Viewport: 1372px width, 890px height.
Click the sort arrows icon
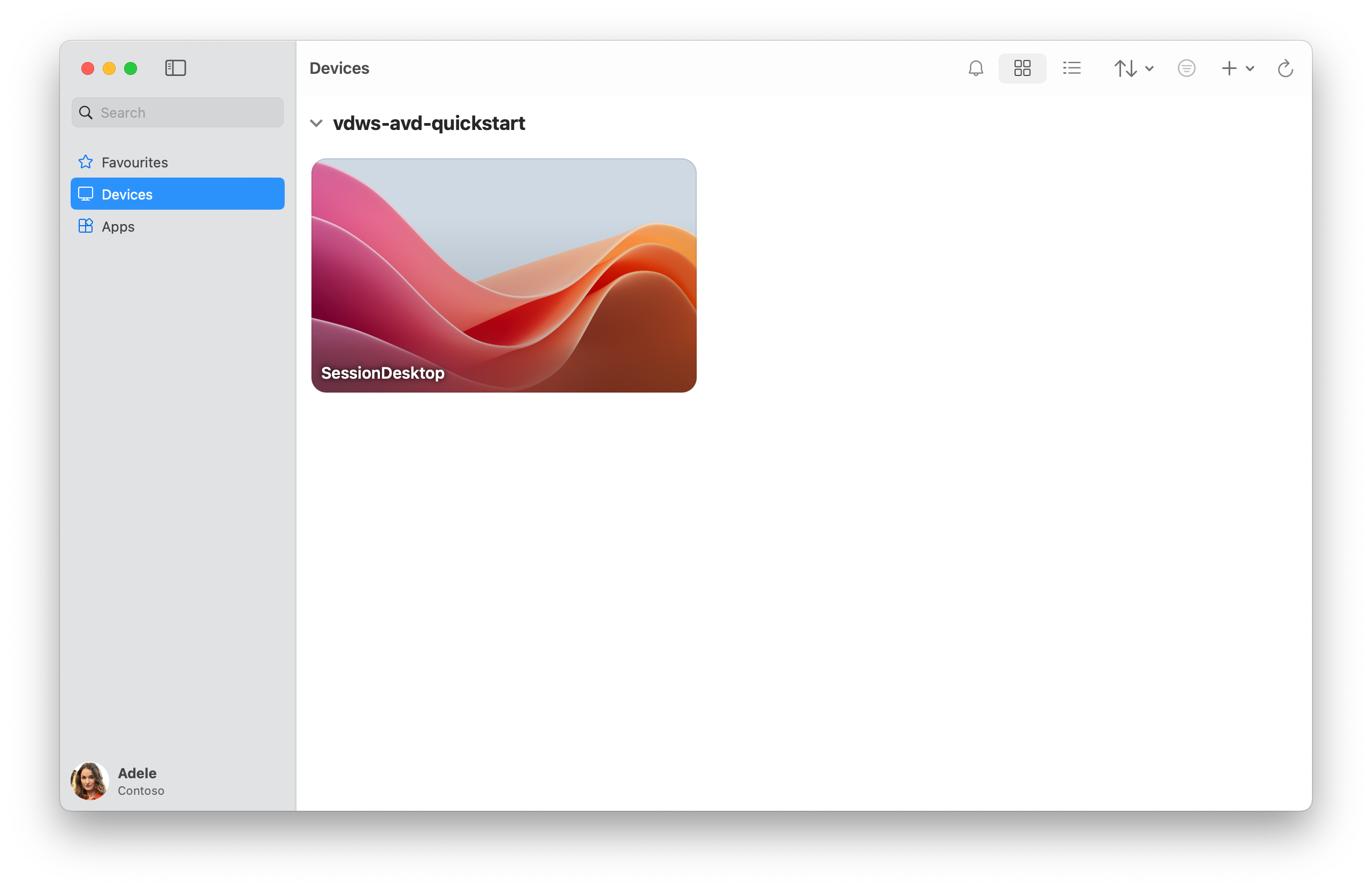point(1125,68)
